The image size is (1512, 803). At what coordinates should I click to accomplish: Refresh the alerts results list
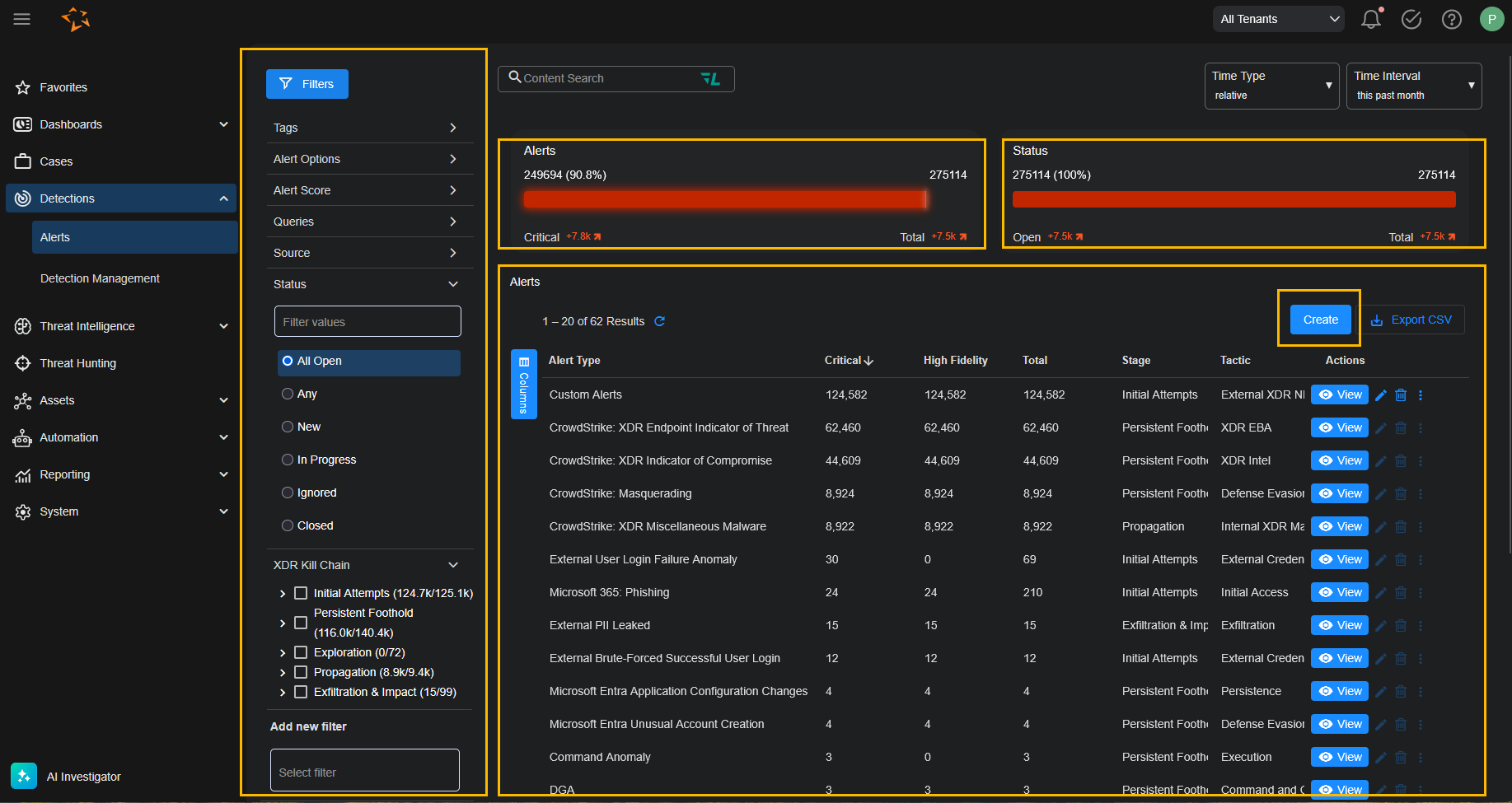tap(659, 321)
